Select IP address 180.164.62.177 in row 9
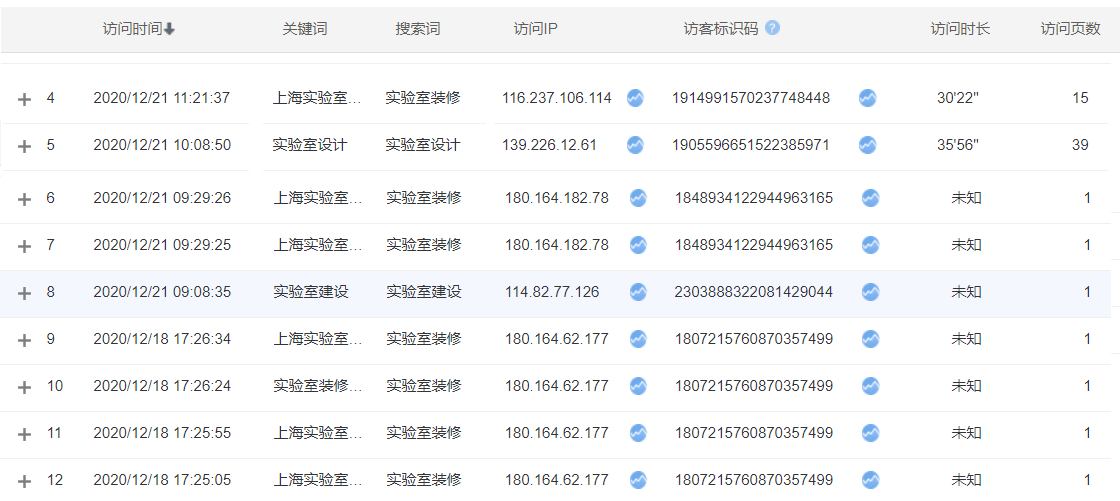1120x501 pixels. (x=556, y=339)
